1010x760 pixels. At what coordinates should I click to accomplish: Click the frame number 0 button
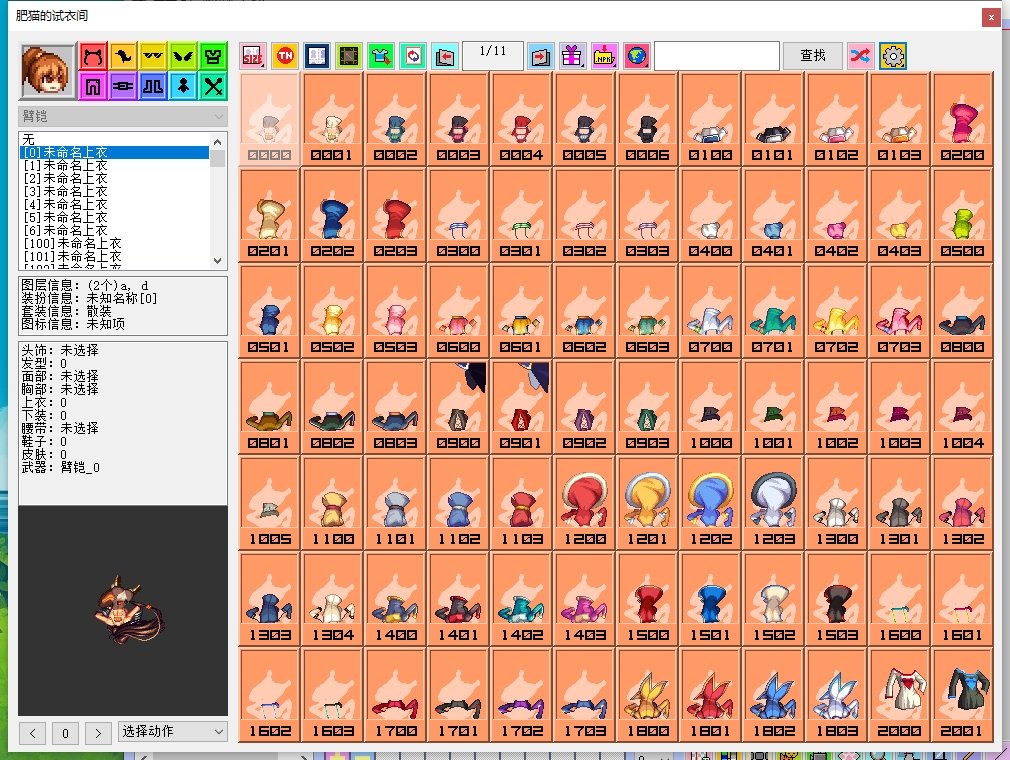coord(65,733)
